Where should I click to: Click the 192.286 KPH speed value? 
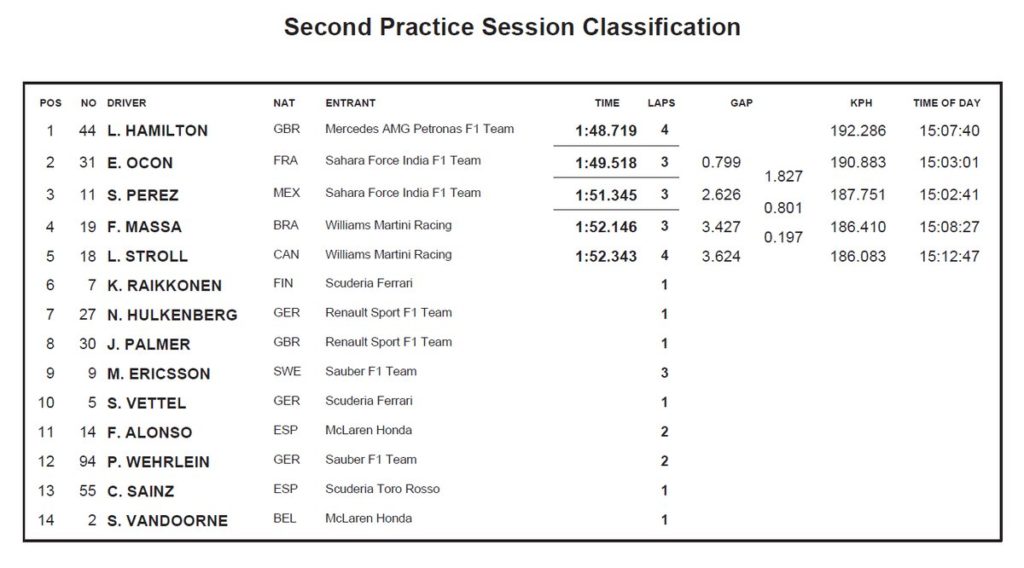(x=858, y=131)
